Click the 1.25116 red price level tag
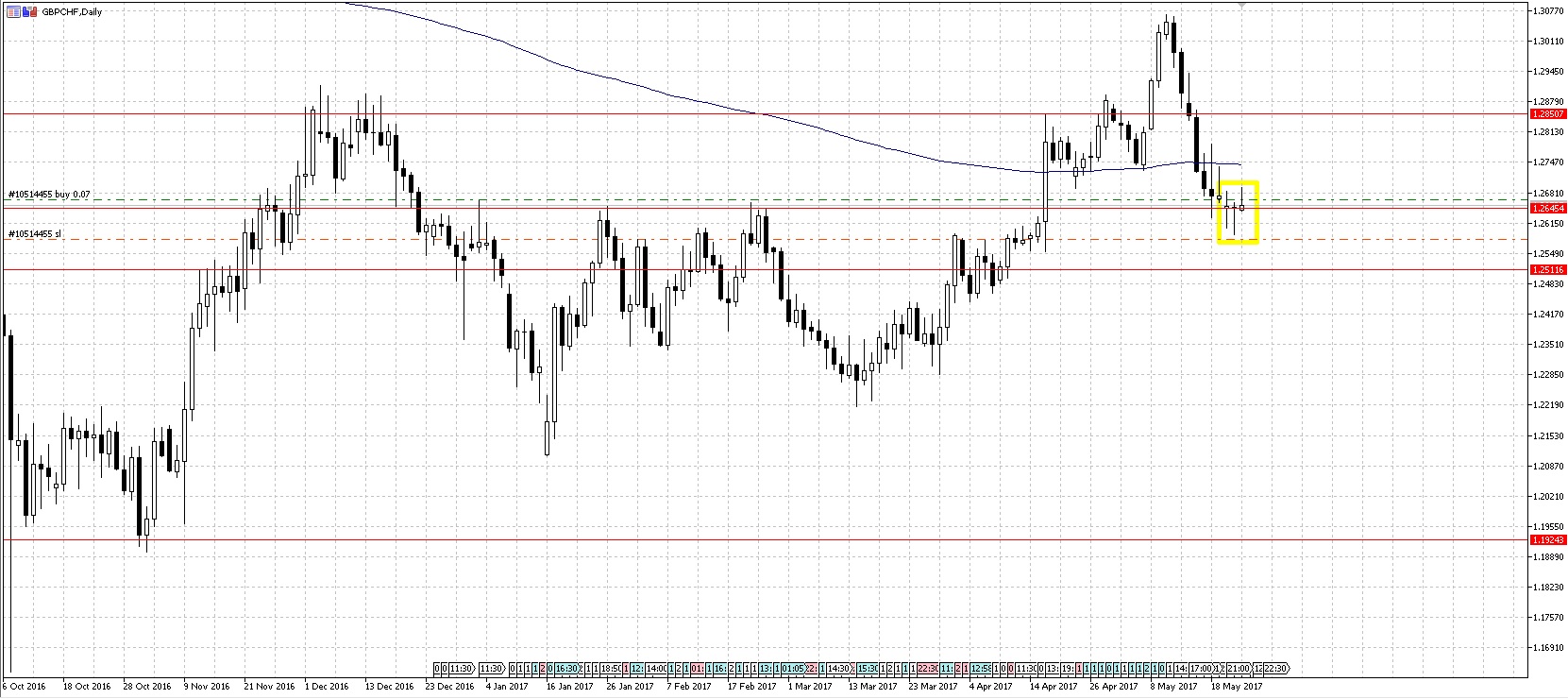Viewport: 1568px width, 699px height. 1548,269
